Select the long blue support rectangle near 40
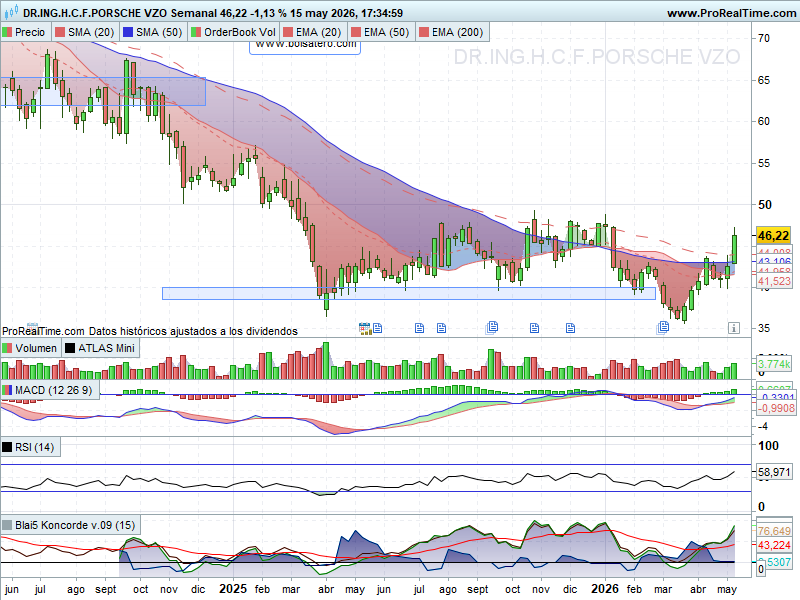The height and width of the screenshot is (600, 800). point(409,293)
